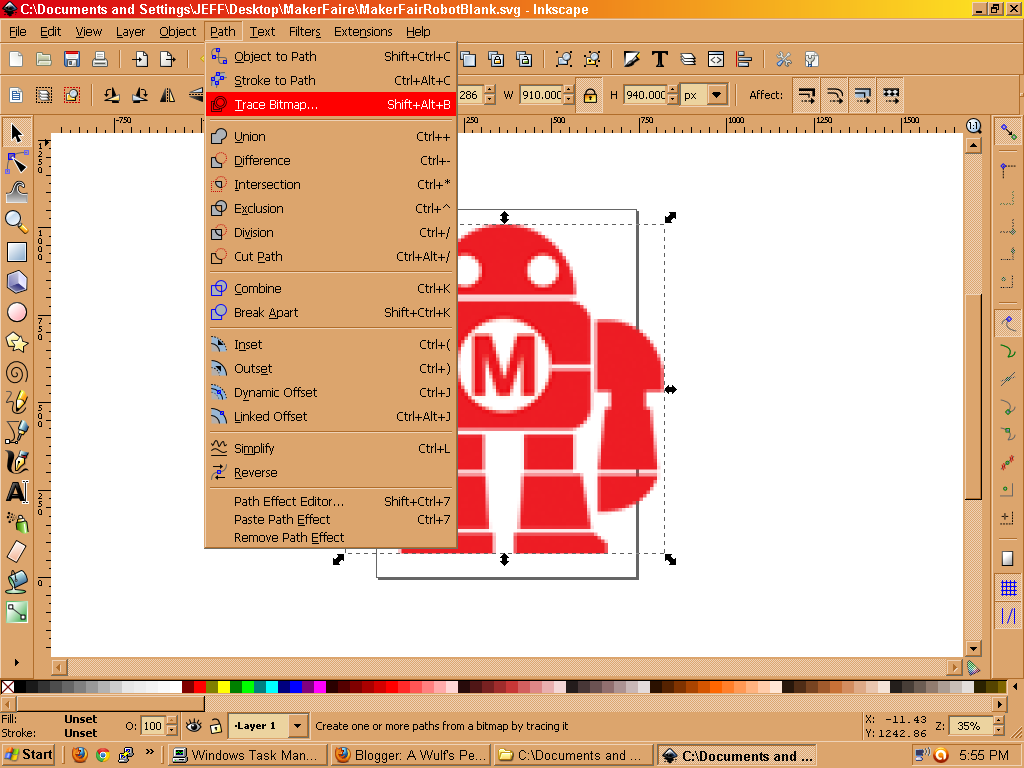Select the Ellipse circle tool
This screenshot has width=1024, height=768.
point(16,312)
